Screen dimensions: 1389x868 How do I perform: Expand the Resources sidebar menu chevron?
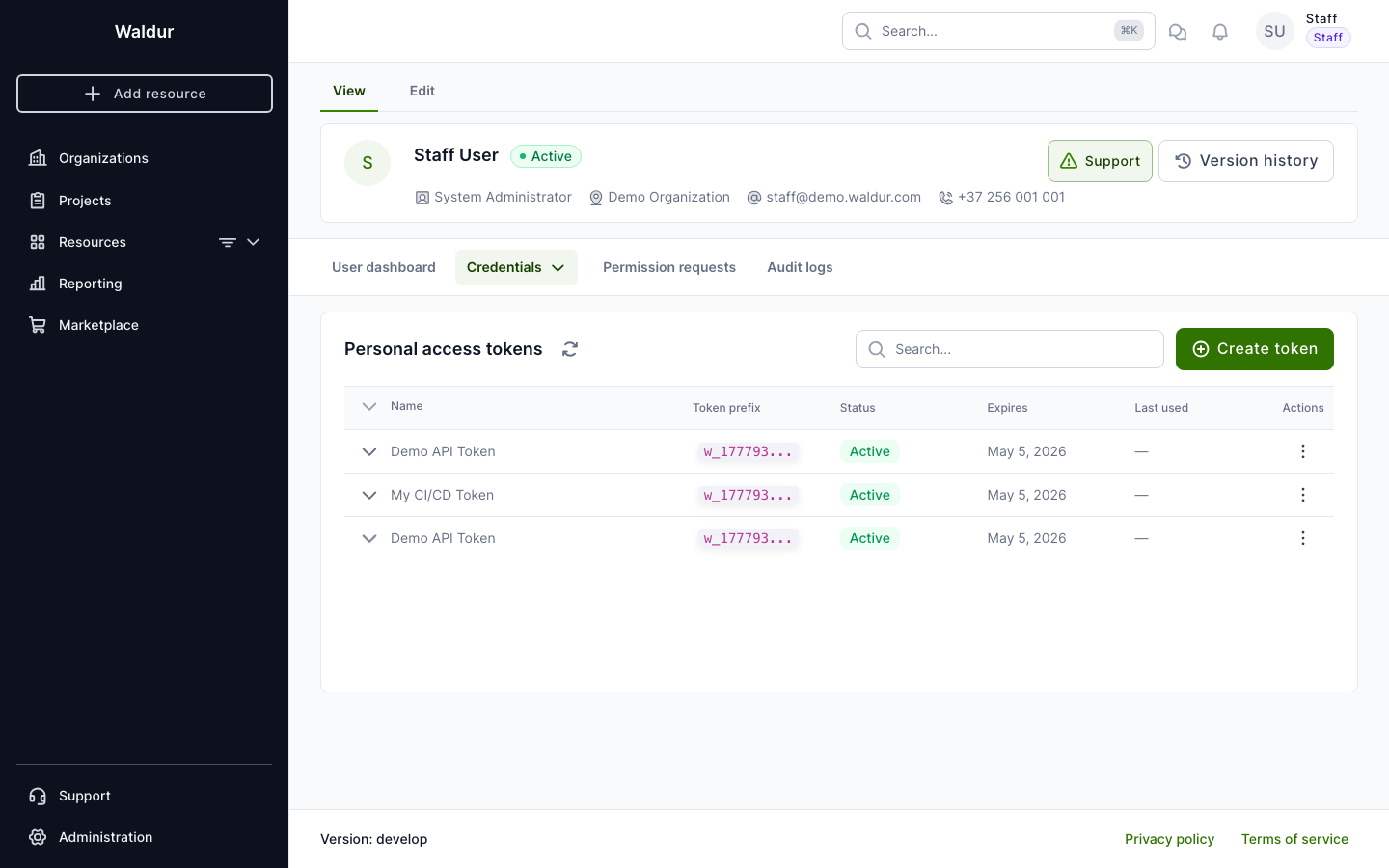(x=254, y=242)
